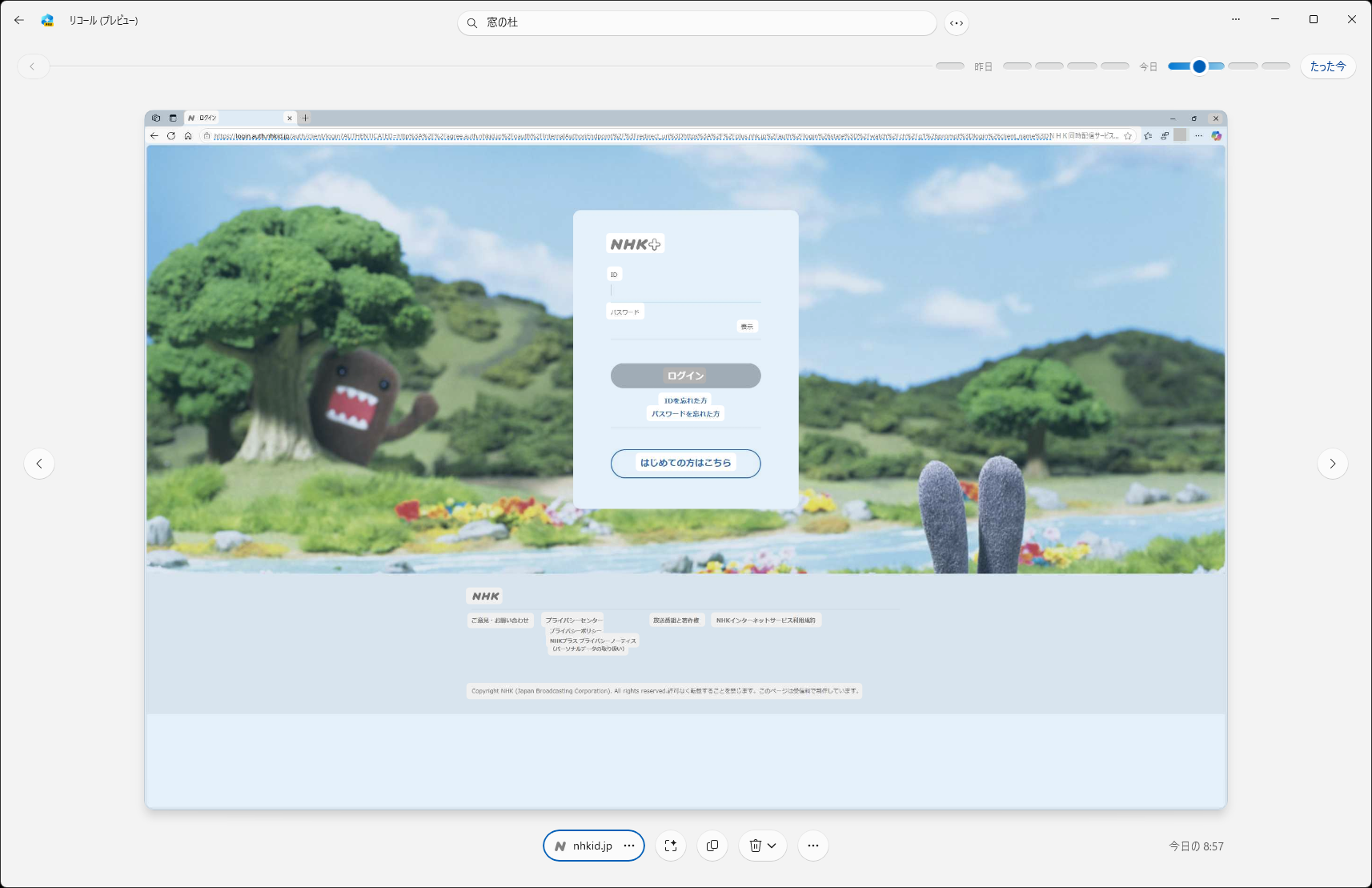Image resolution: width=1372 pixels, height=888 pixels.
Task: Click the login.auth.nhkid.jp address bar in the snapshot
Action: click(x=668, y=136)
